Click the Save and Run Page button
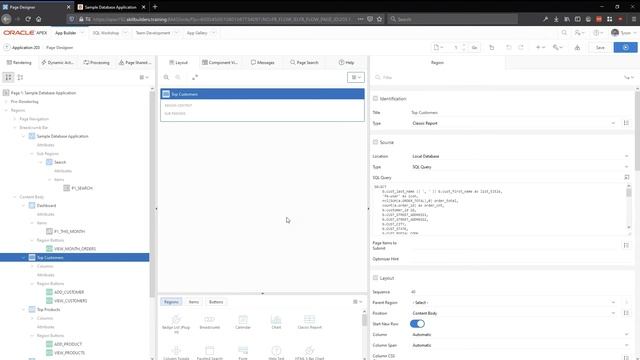The image size is (640, 360). pyautogui.click(x=625, y=47)
